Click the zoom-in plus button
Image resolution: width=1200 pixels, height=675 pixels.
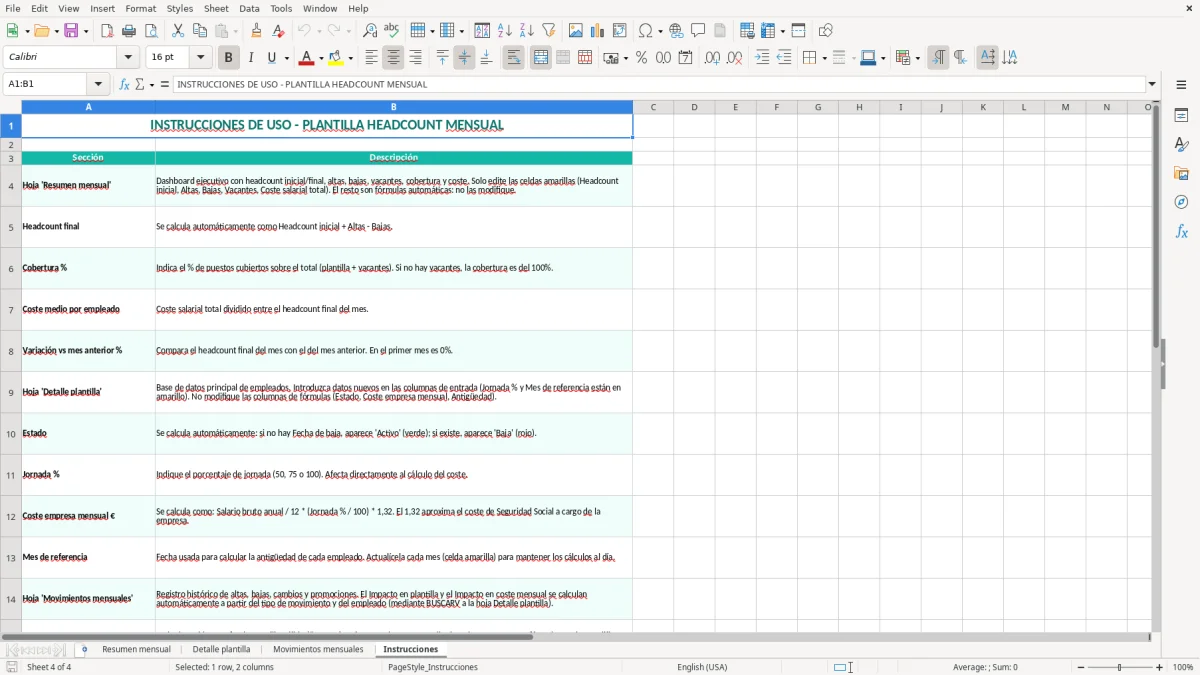tap(1160, 667)
